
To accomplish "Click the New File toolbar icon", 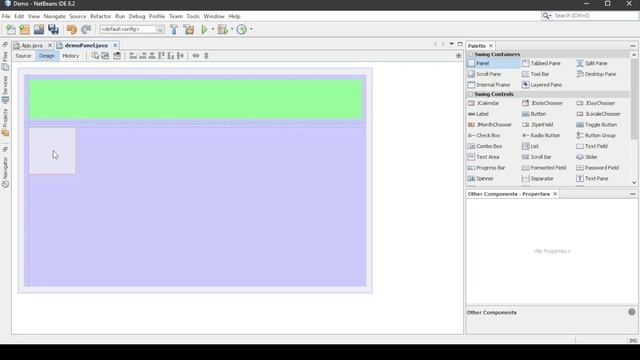I will pos(11,29).
